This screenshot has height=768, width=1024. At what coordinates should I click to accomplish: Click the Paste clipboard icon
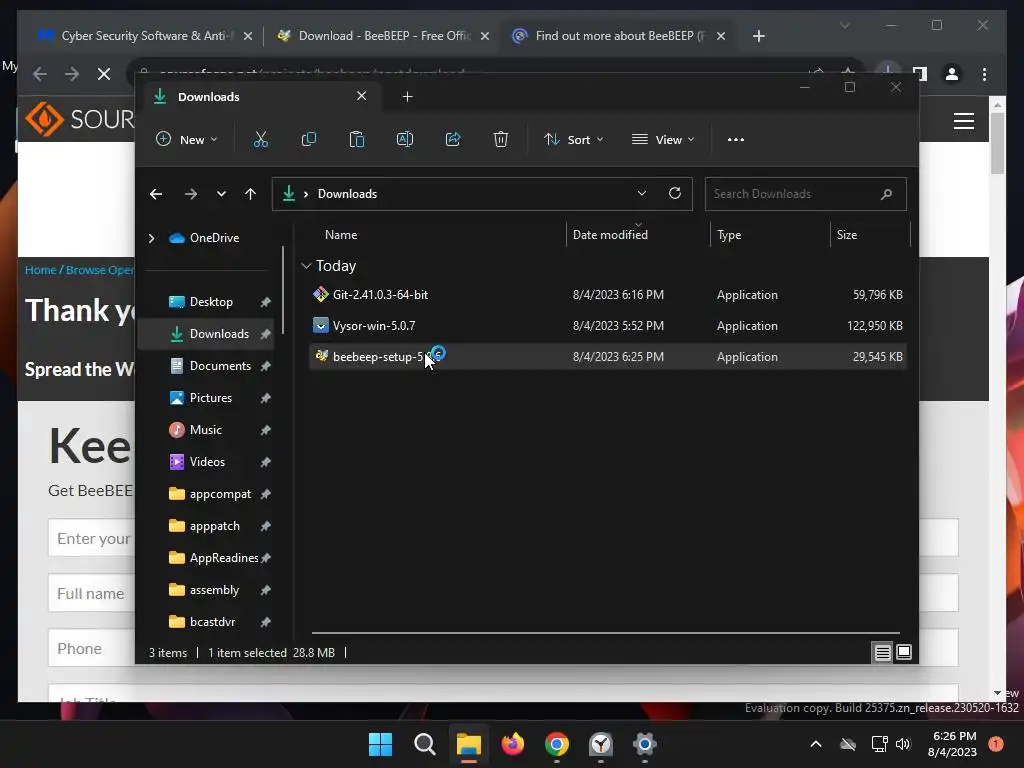point(357,139)
